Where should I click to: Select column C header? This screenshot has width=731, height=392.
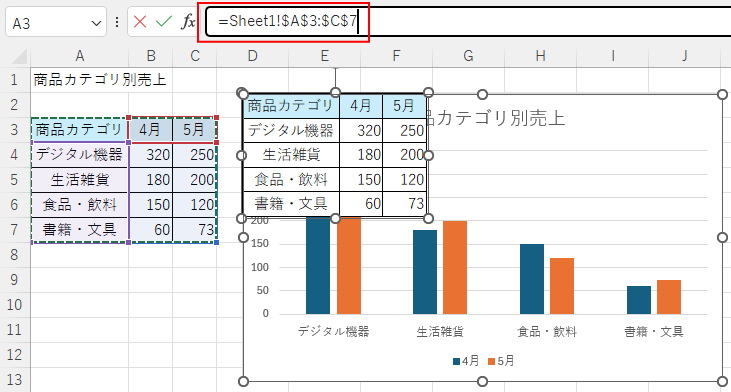pos(195,56)
